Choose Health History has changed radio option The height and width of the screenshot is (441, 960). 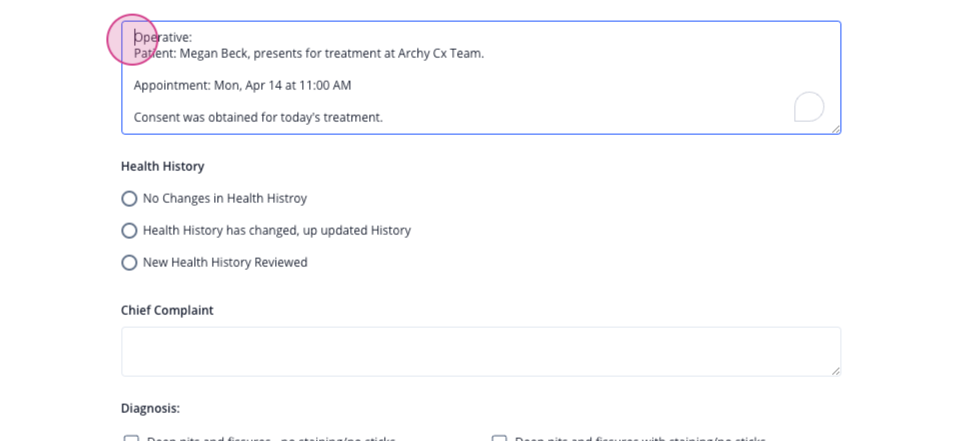(x=129, y=230)
